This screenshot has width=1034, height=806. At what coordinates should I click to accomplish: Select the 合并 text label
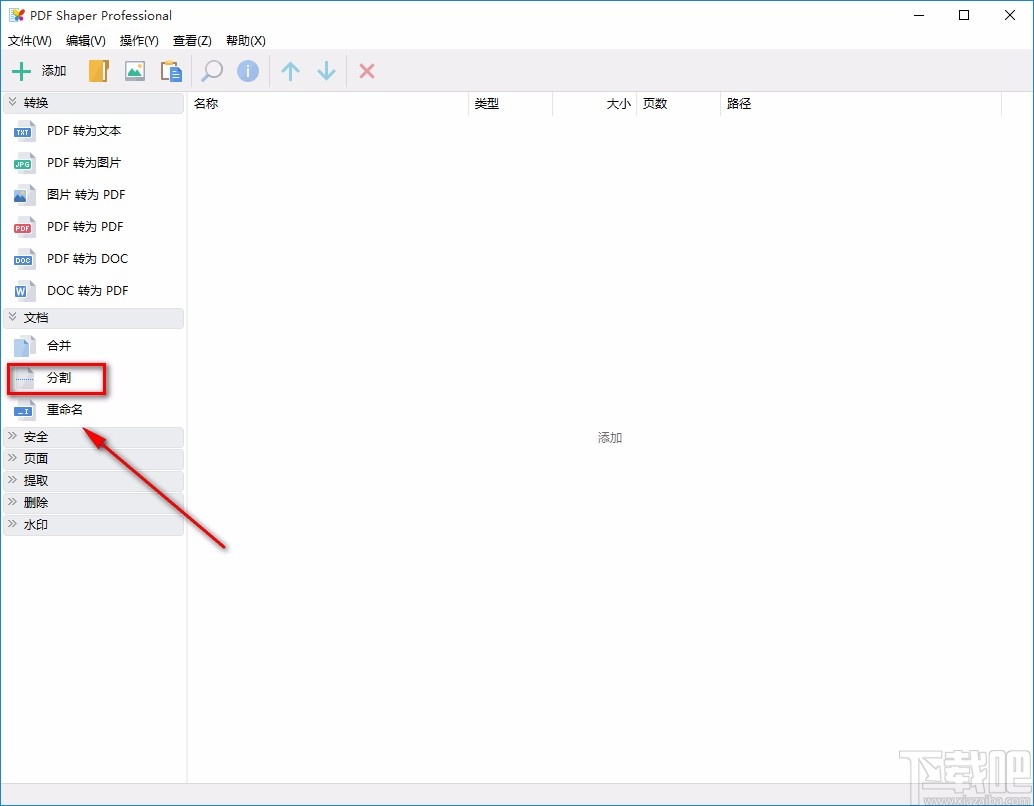59,346
